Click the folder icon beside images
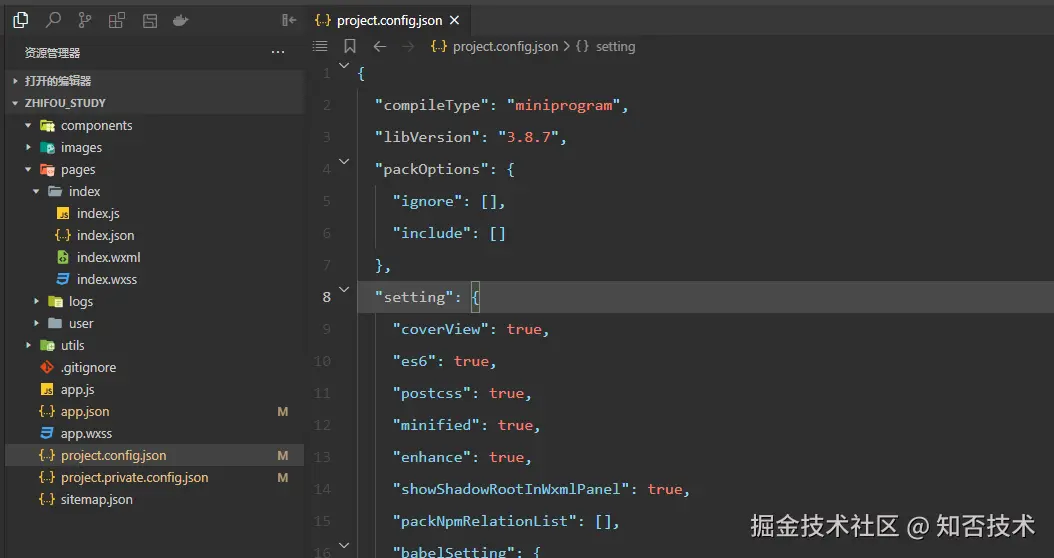Image resolution: width=1054 pixels, height=558 pixels. point(47,147)
